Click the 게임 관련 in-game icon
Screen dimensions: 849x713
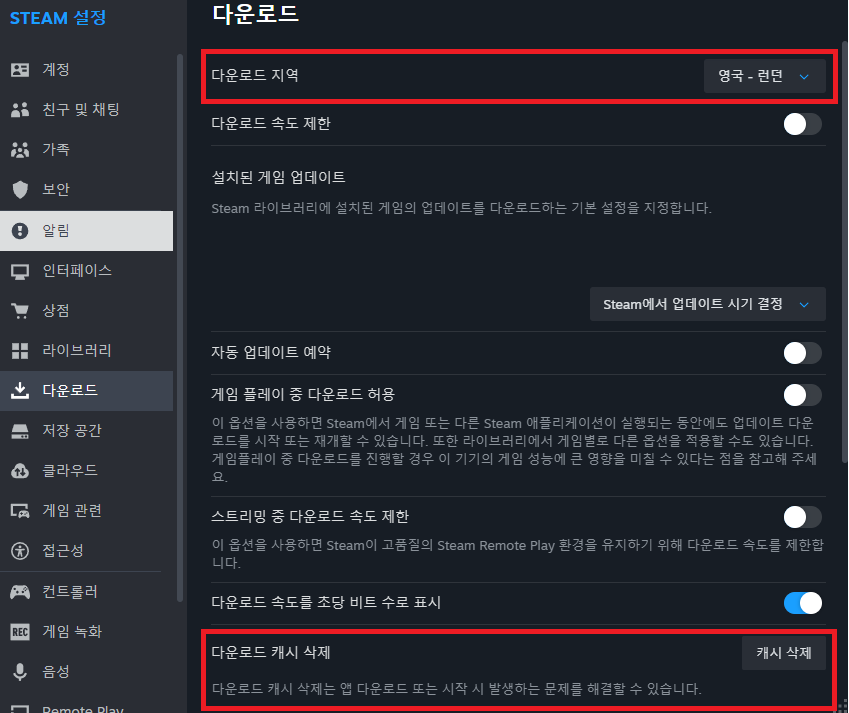pos(20,511)
